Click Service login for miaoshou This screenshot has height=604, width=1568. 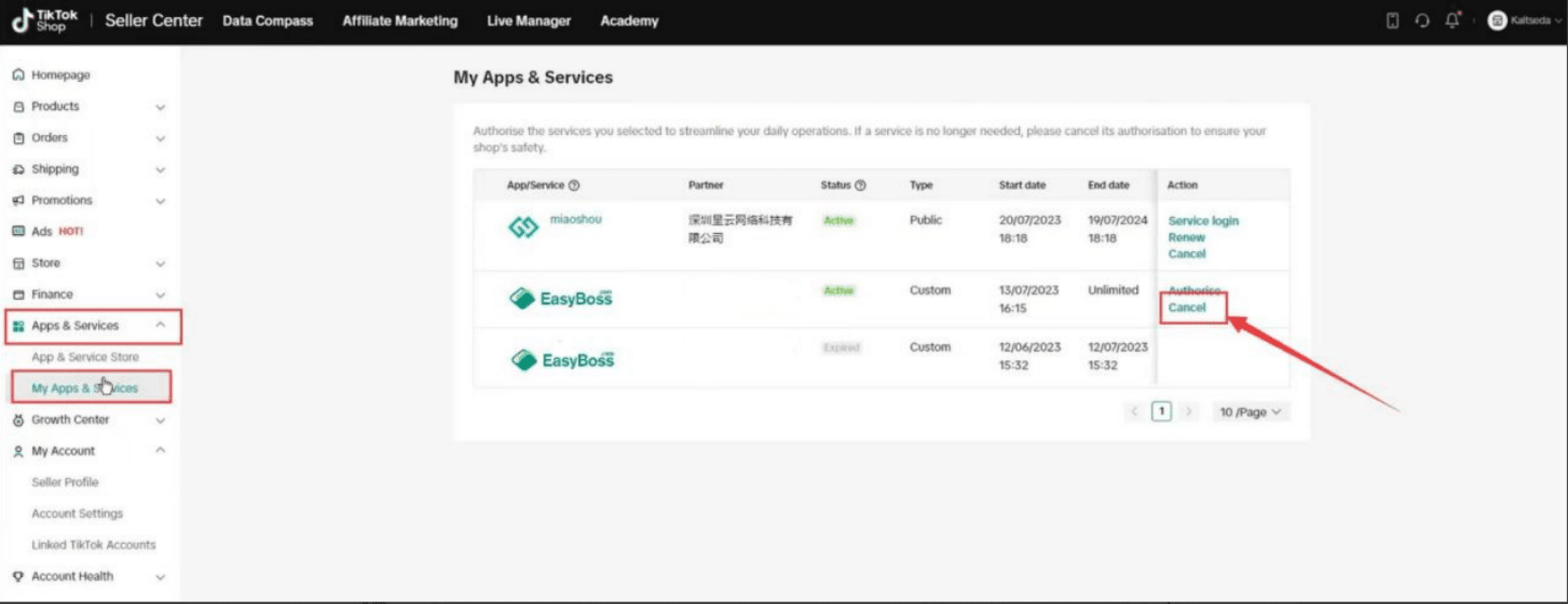(x=1203, y=221)
